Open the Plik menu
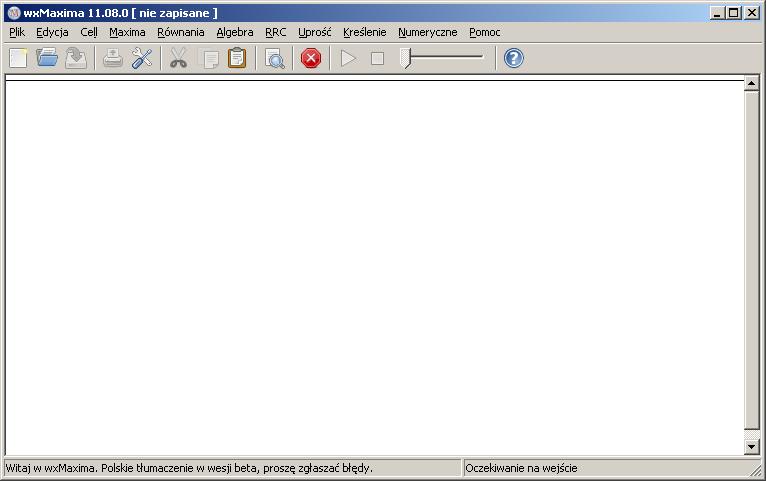Image resolution: width=766 pixels, height=481 pixels. pos(17,32)
